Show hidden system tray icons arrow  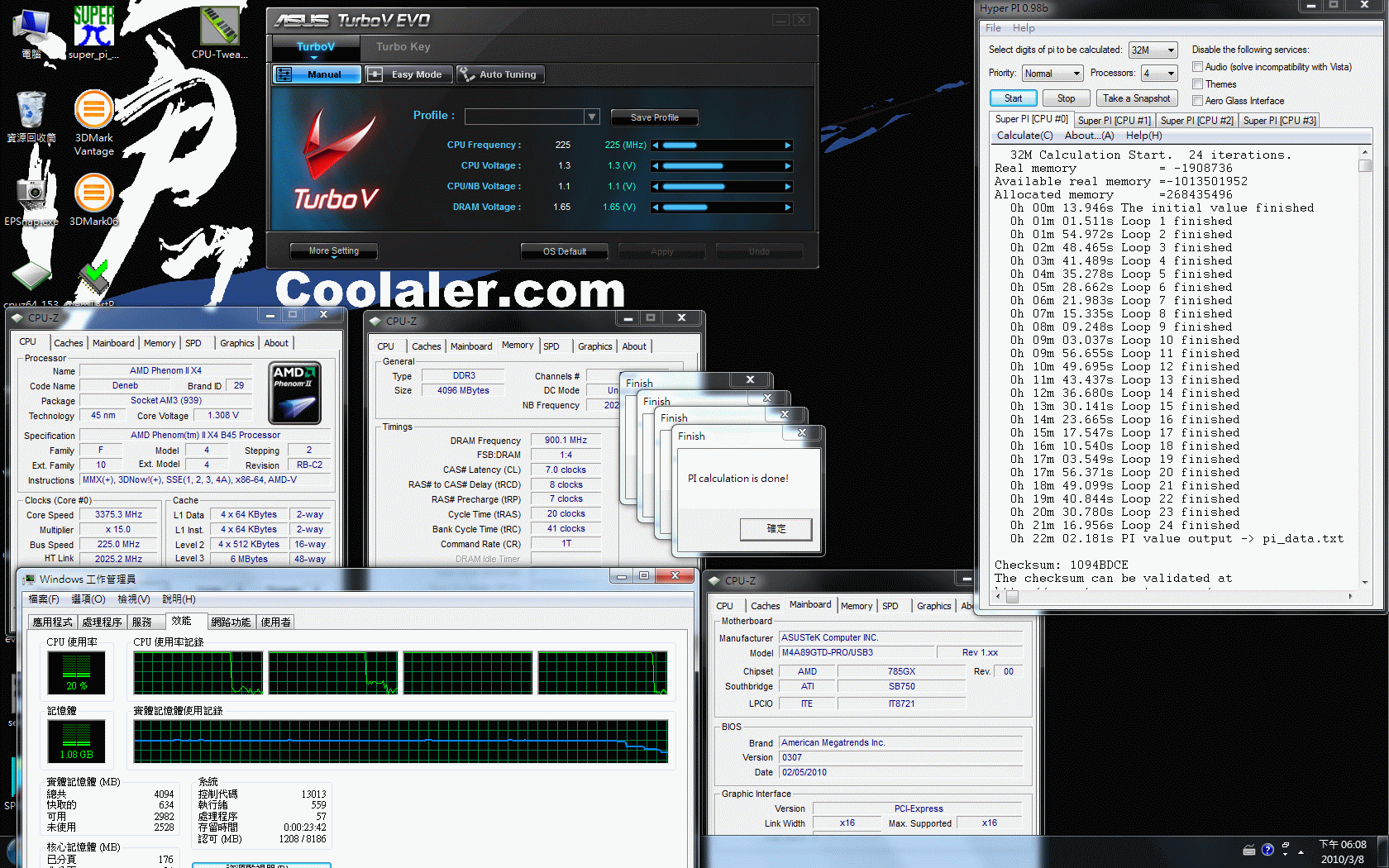[x=1301, y=851]
